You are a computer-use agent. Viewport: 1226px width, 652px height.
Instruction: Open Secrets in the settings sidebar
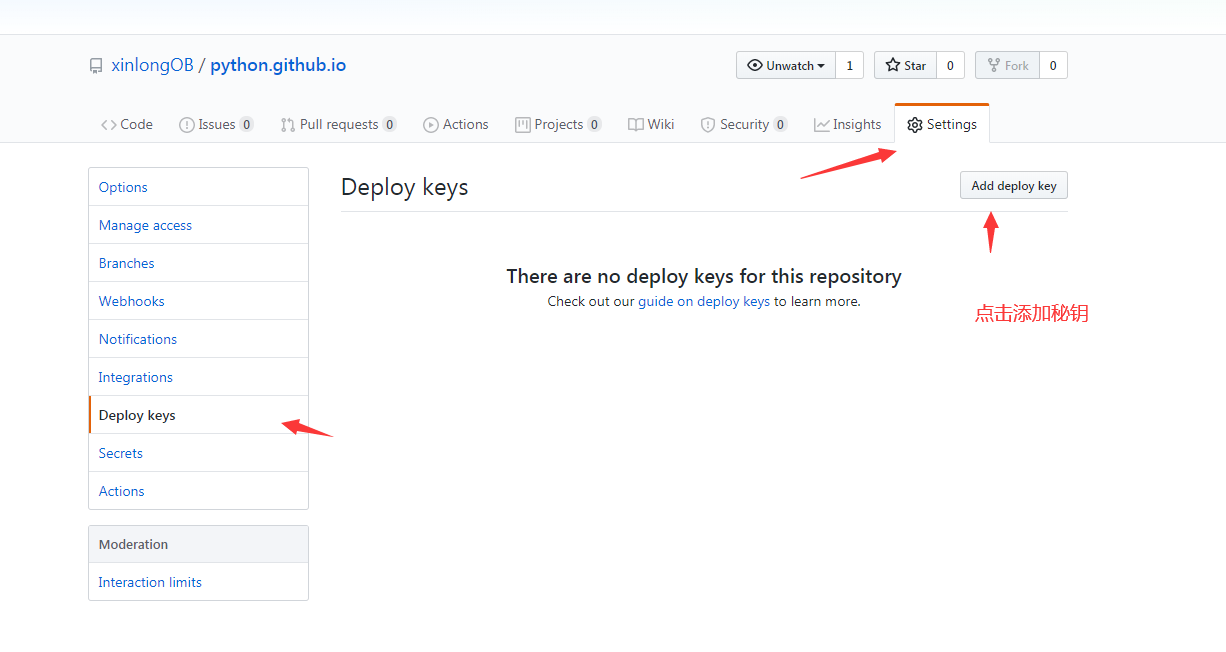(120, 453)
